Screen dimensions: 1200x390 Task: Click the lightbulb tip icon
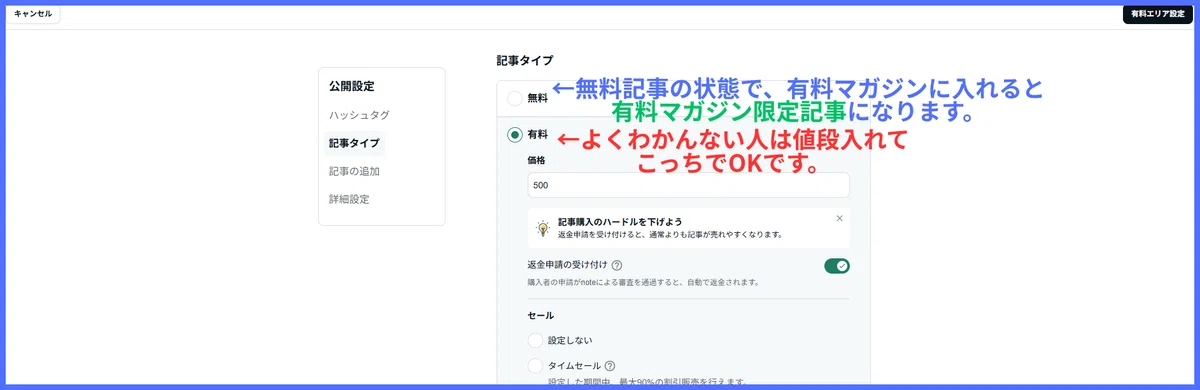click(543, 228)
